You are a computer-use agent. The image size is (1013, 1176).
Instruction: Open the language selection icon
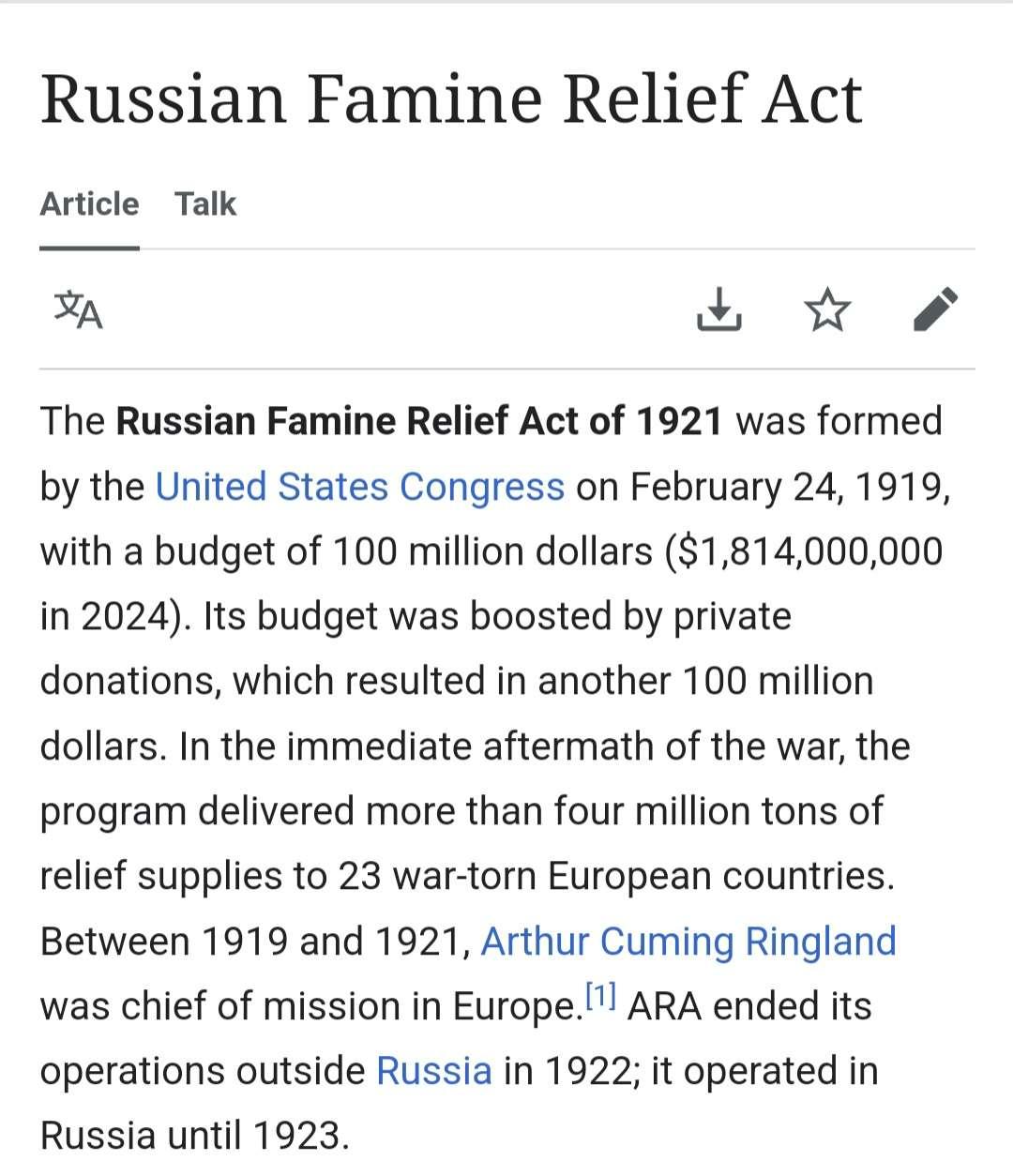tap(79, 310)
